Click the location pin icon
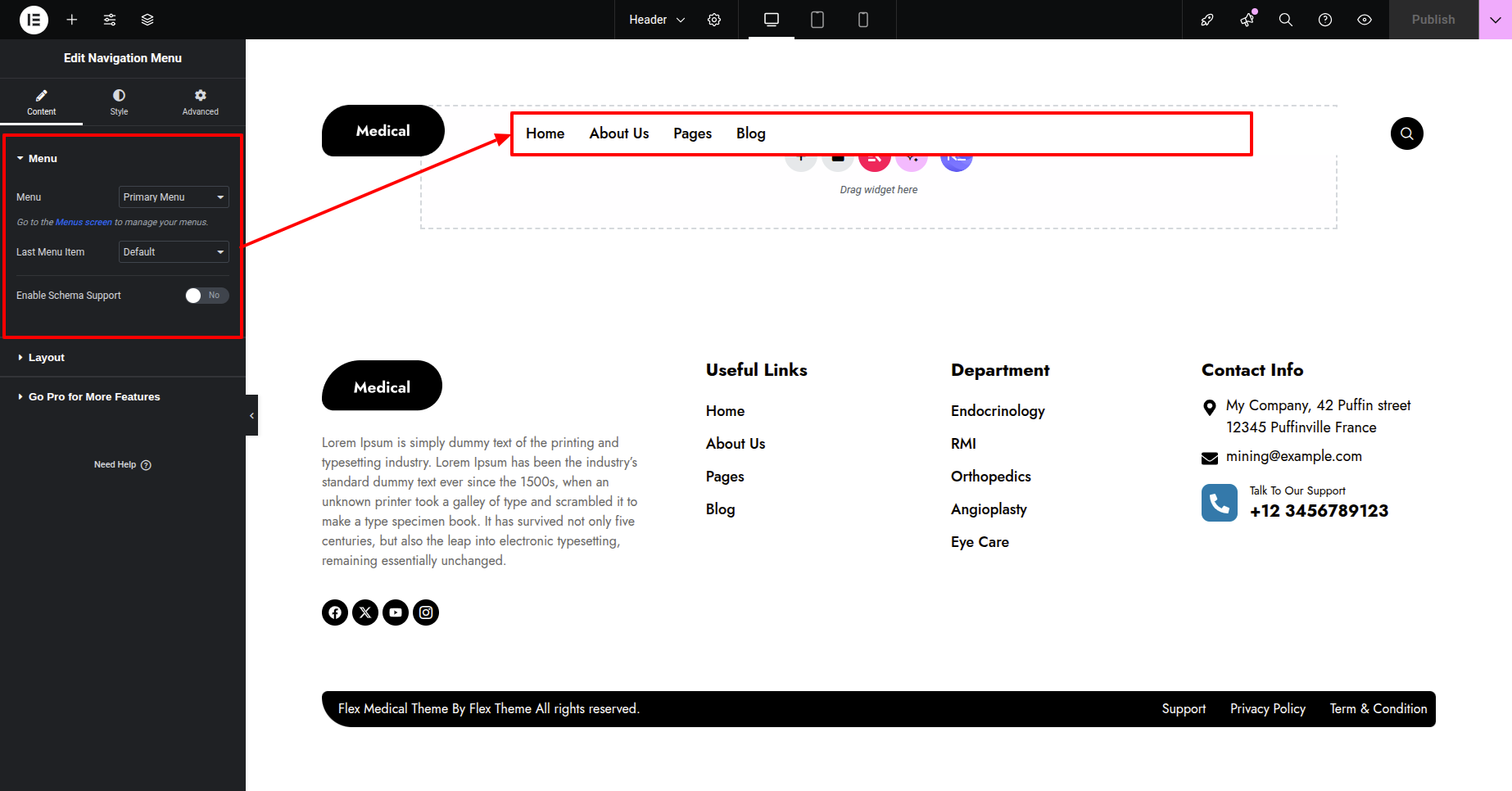Screen dimensions: 1512x791 [x=1209, y=407]
